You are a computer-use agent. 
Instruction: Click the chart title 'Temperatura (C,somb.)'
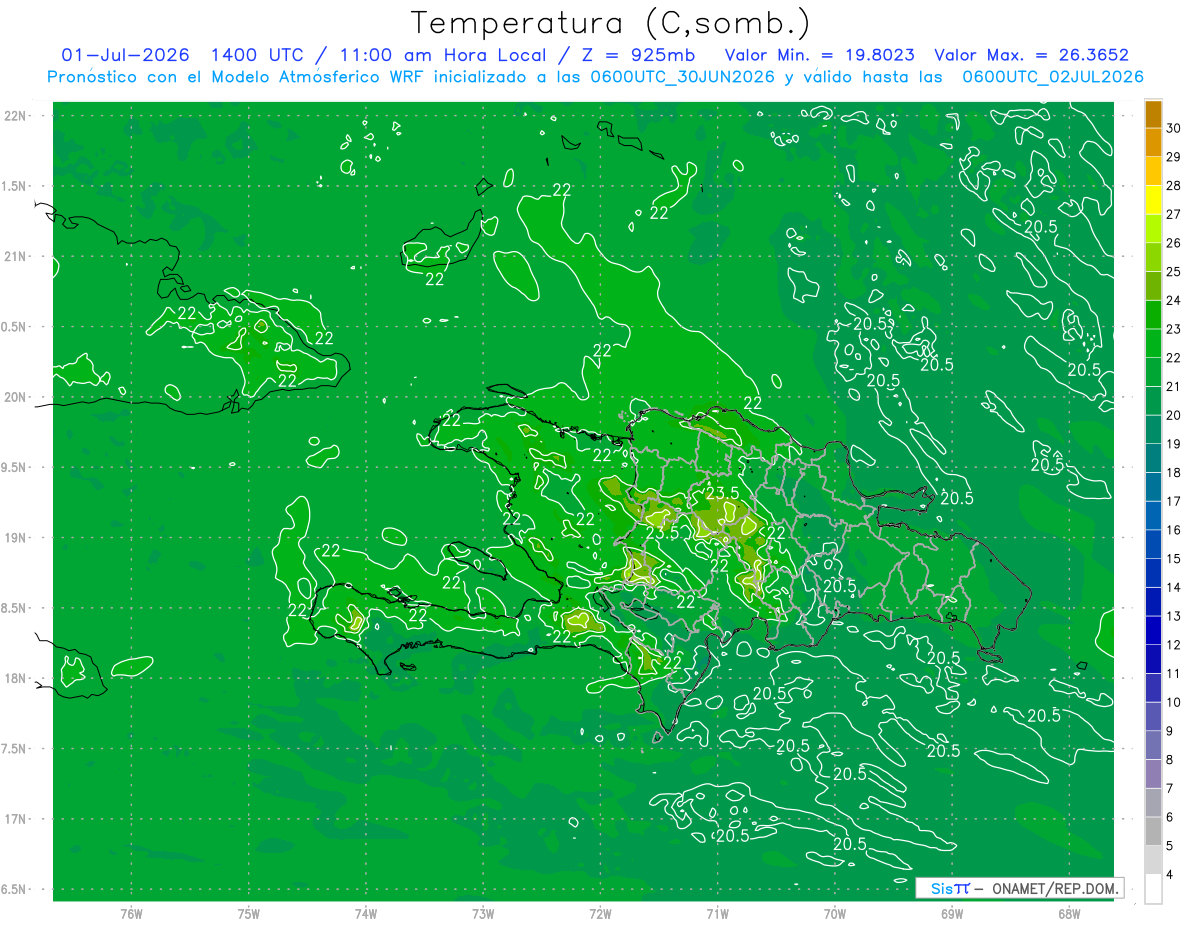(x=610, y=24)
